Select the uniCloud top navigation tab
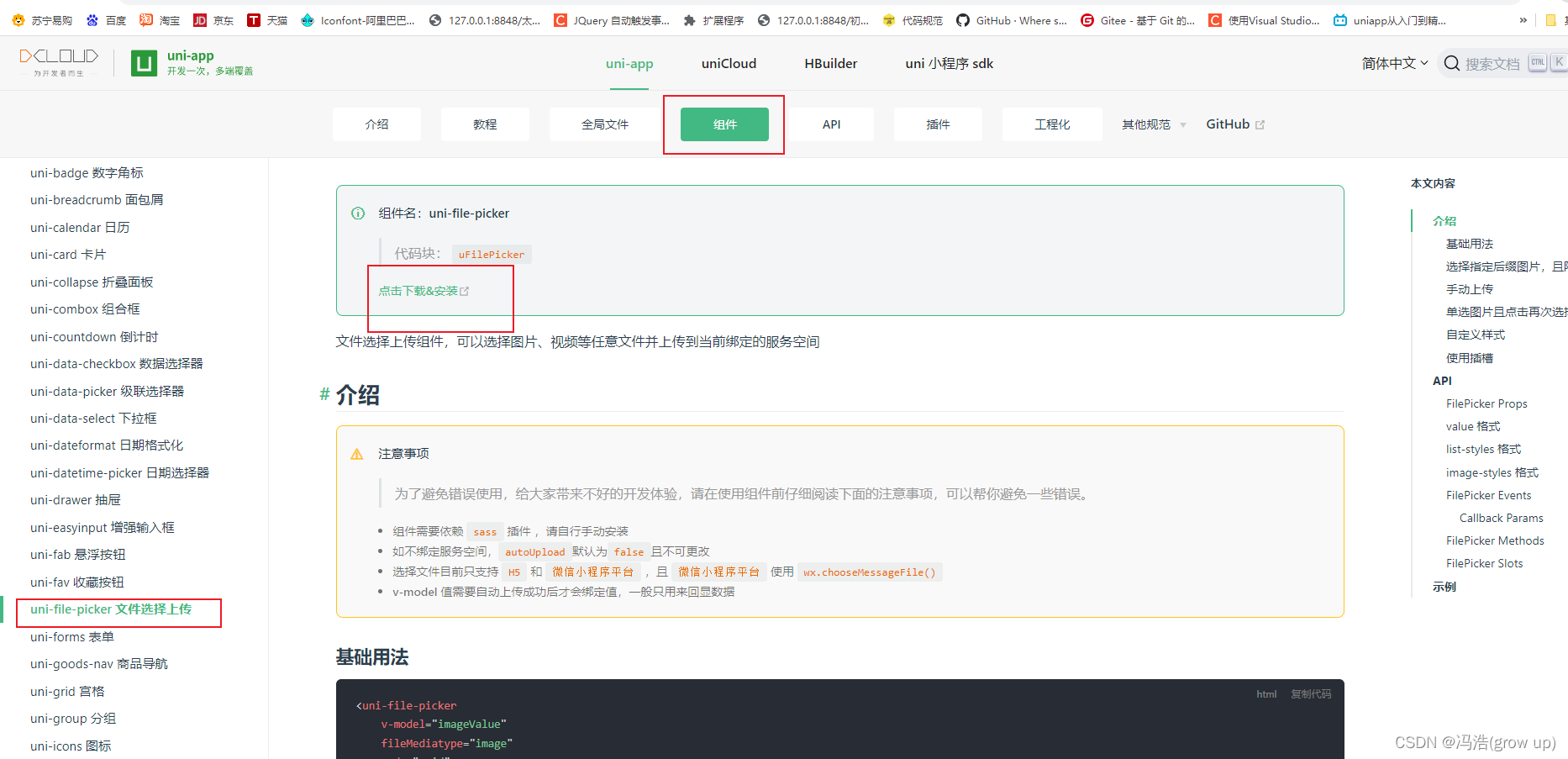 tap(729, 63)
